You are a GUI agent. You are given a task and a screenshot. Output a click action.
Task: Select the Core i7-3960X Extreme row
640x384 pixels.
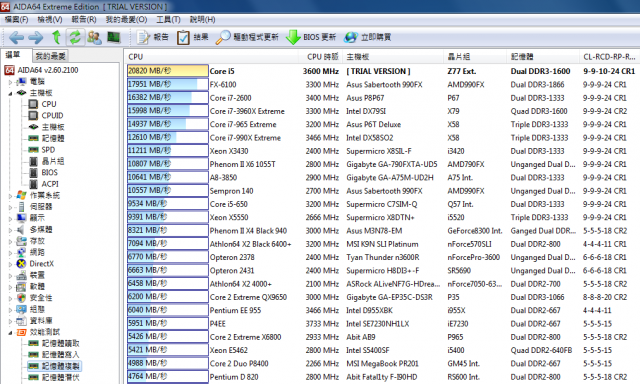point(383,111)
